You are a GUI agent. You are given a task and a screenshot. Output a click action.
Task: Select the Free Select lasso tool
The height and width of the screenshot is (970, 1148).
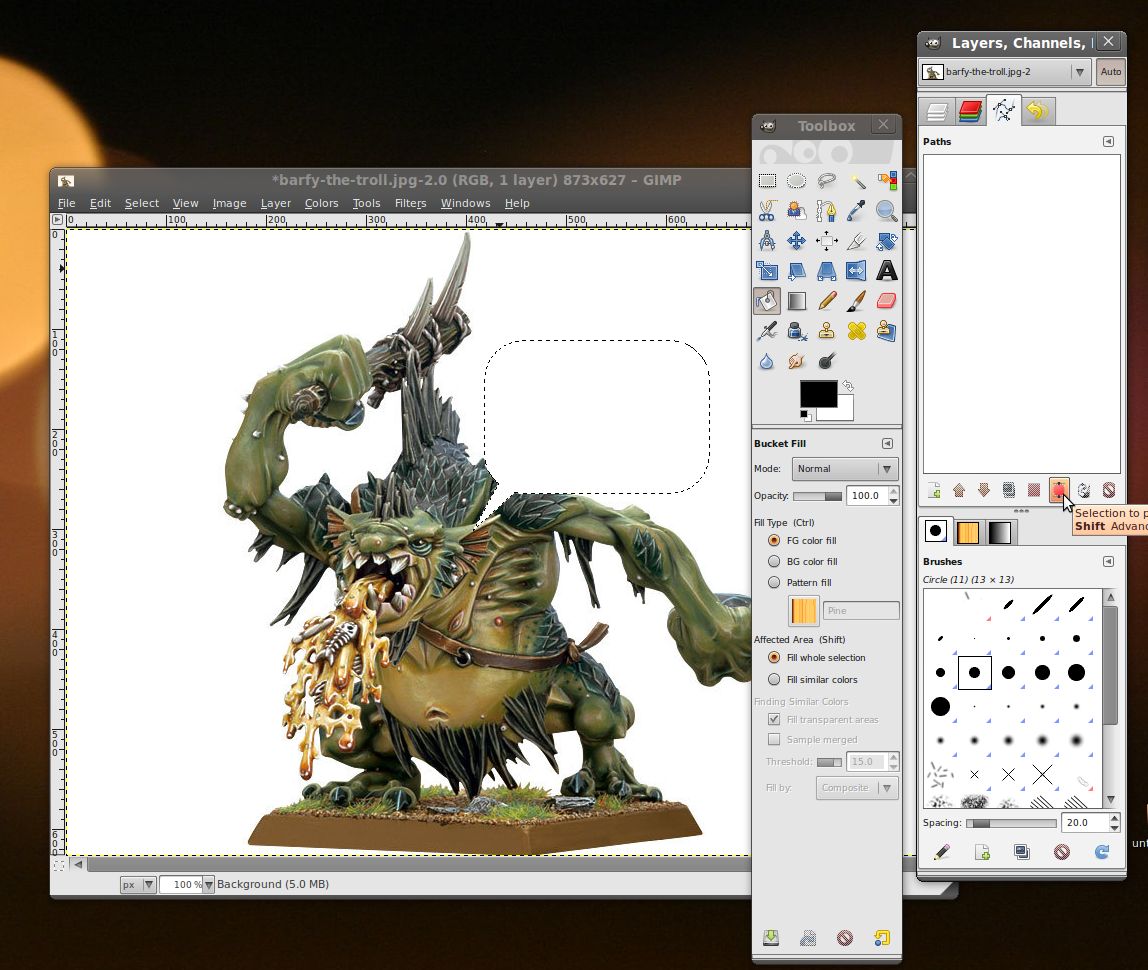tap(827, 181)
